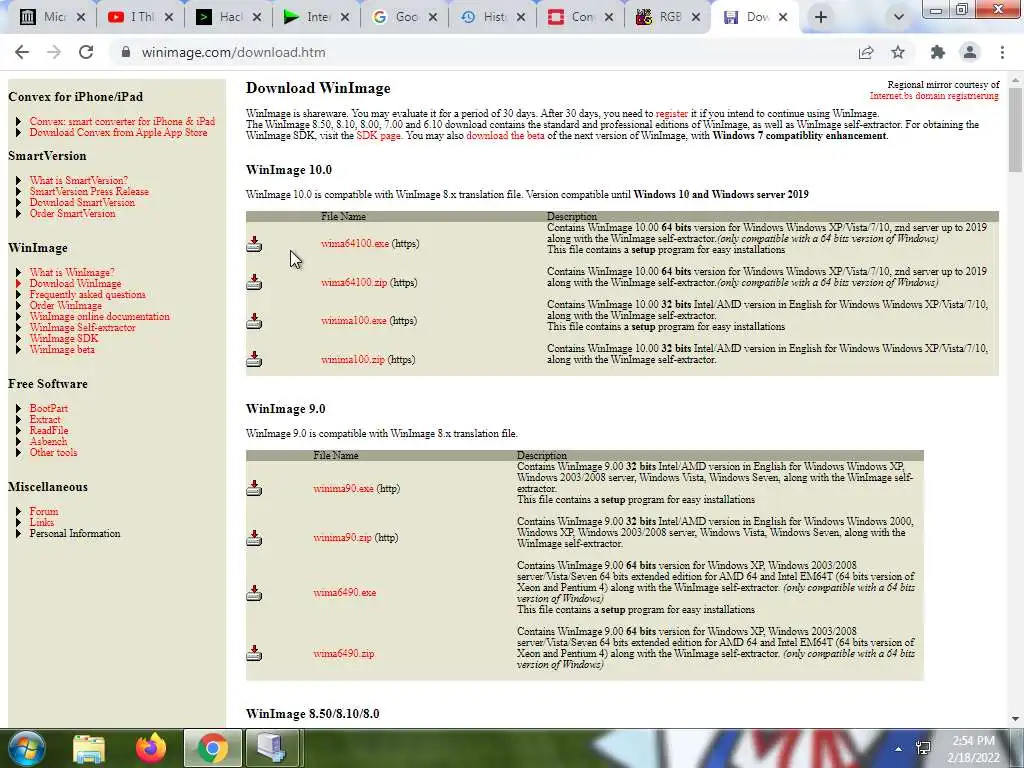
Task: Open the 'Forum' sidebar link
Action: pos(44,511)
